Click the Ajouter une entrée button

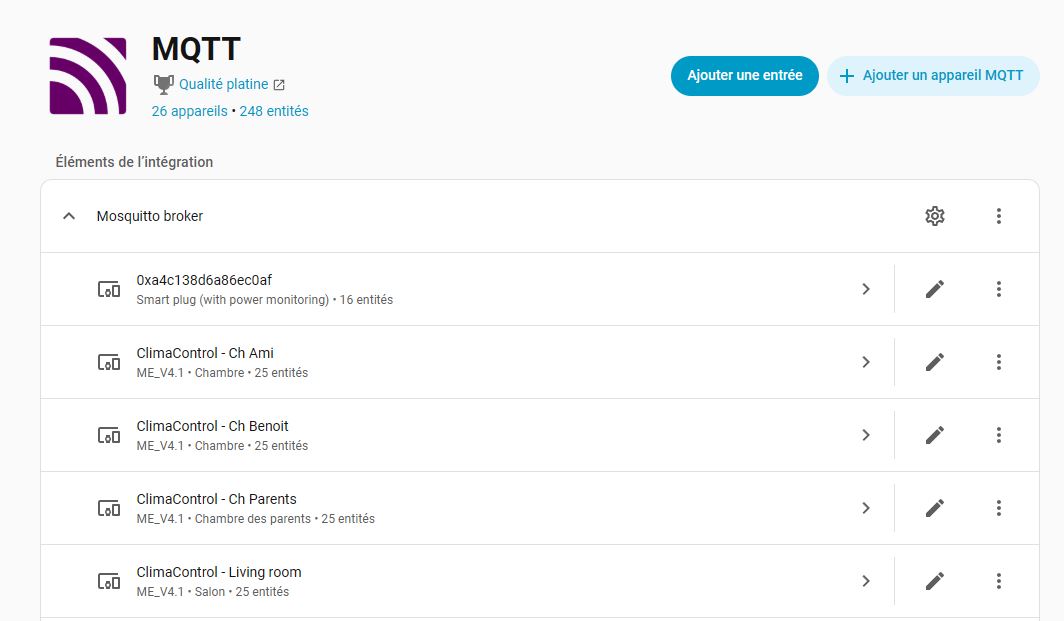coord(744,75)
